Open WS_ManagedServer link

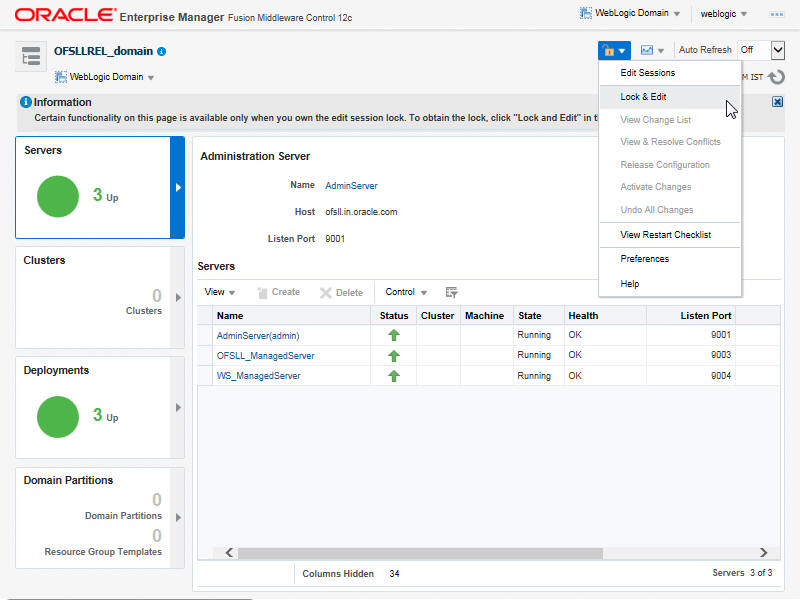pyautogui.click(x=258, y=376)
